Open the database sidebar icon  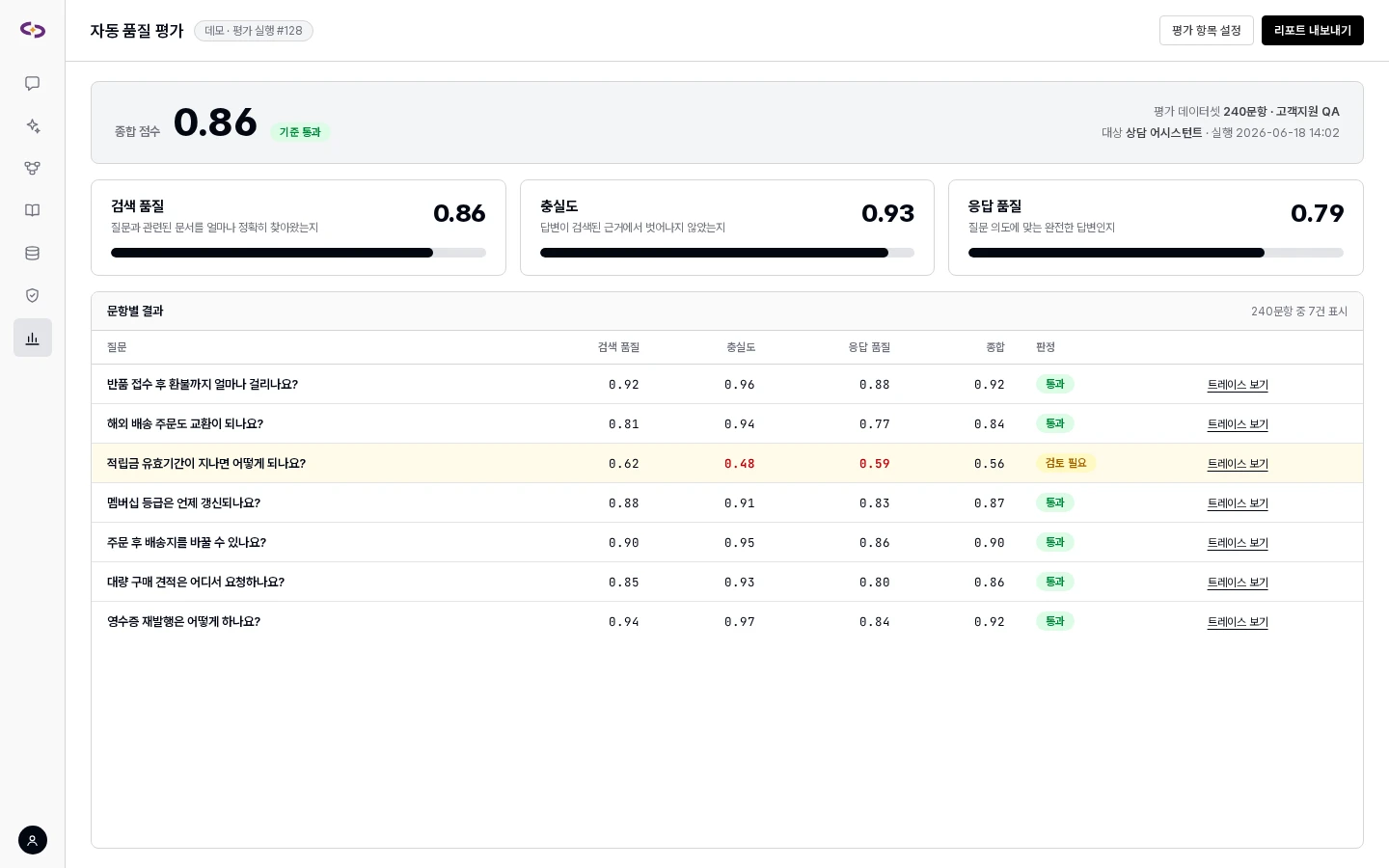tap(33, 254)
